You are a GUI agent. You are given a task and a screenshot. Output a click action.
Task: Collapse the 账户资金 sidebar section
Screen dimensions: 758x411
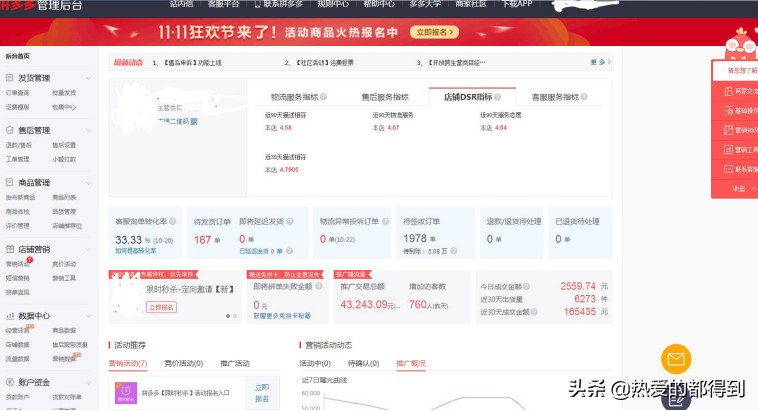tap(88, 382)
